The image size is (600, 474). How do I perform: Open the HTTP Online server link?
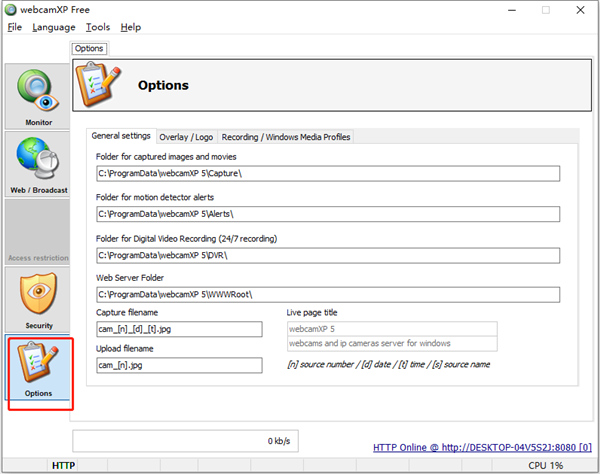[482, 446]
